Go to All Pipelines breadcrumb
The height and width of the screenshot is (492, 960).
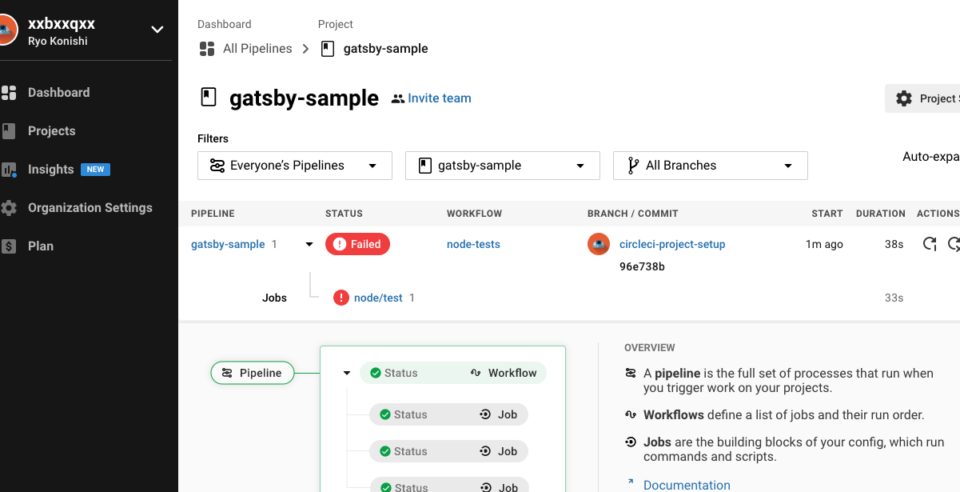tap(257, 49)
